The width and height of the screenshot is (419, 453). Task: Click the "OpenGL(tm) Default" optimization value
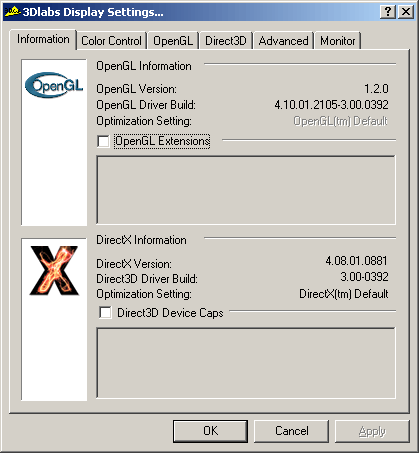point(340,121)
